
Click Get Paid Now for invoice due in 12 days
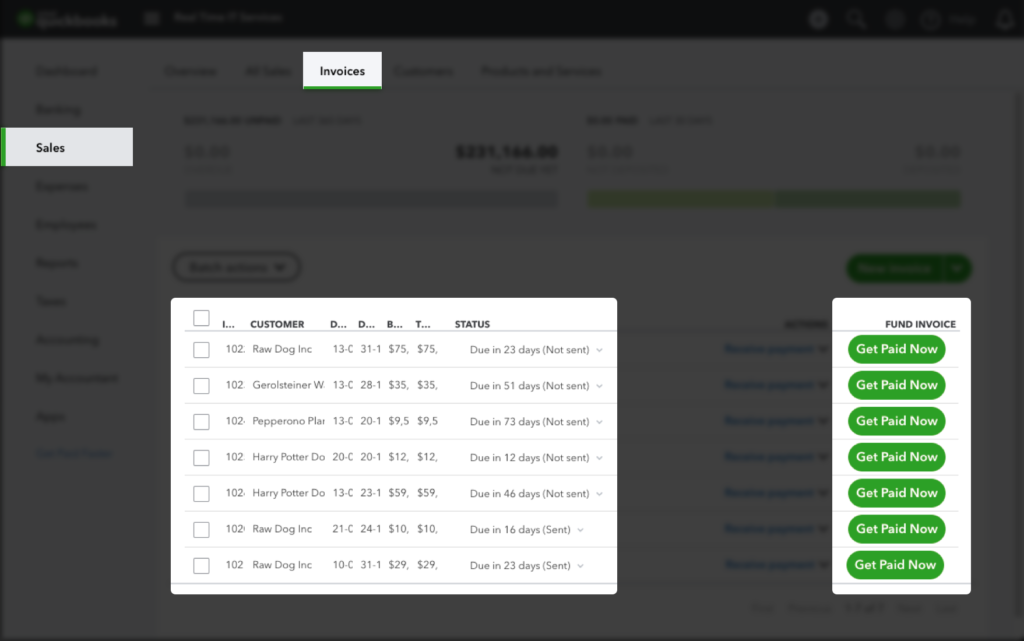coord(897,457)
